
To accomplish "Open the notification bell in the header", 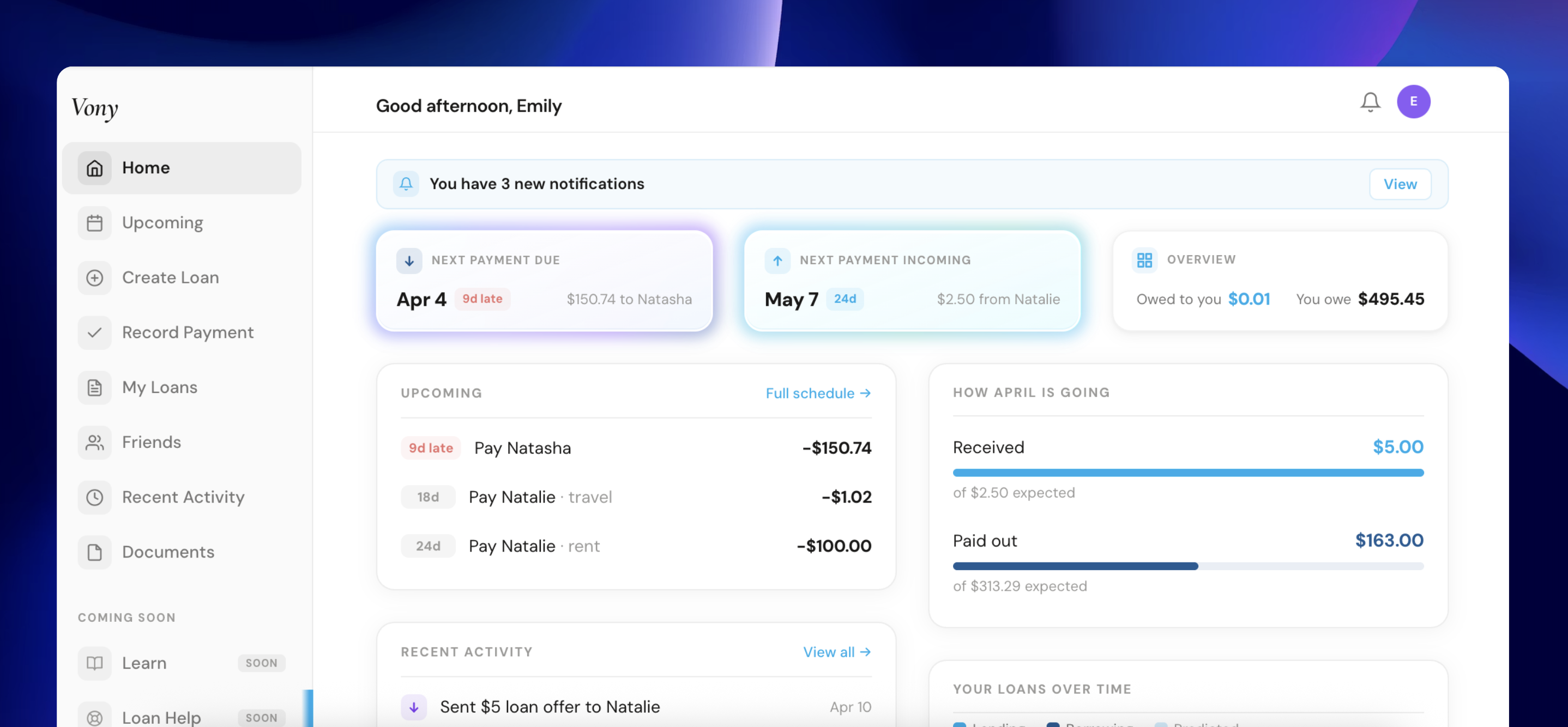I will [1370, 101].
